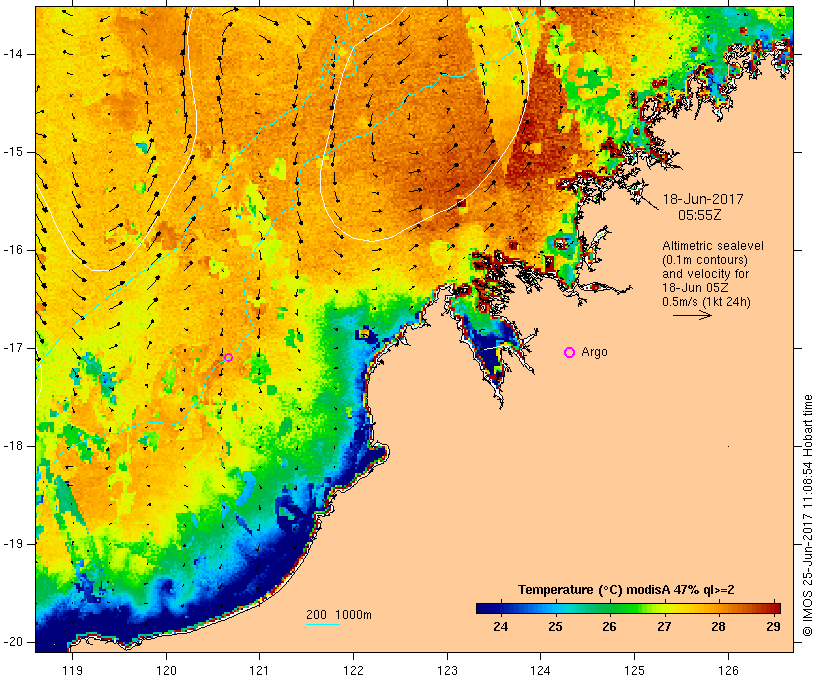Click the 'Altimetric sealevel' text
Image resolution: width=820 pixels, height=680 pixels.
pos(713,246)
